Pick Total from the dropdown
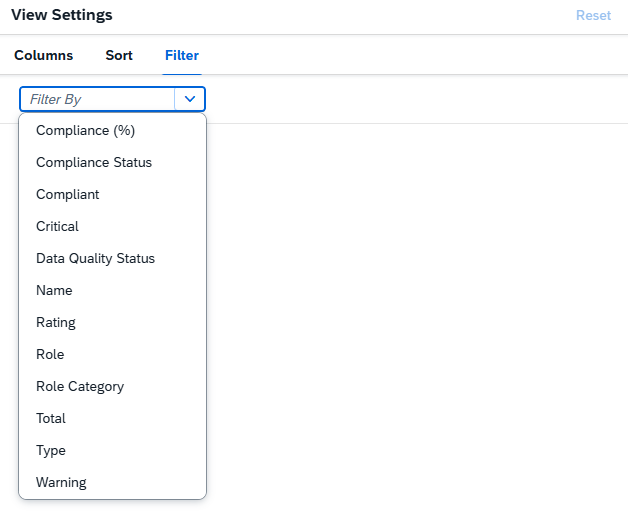628x523 pixels. click(x=51, y=418)
